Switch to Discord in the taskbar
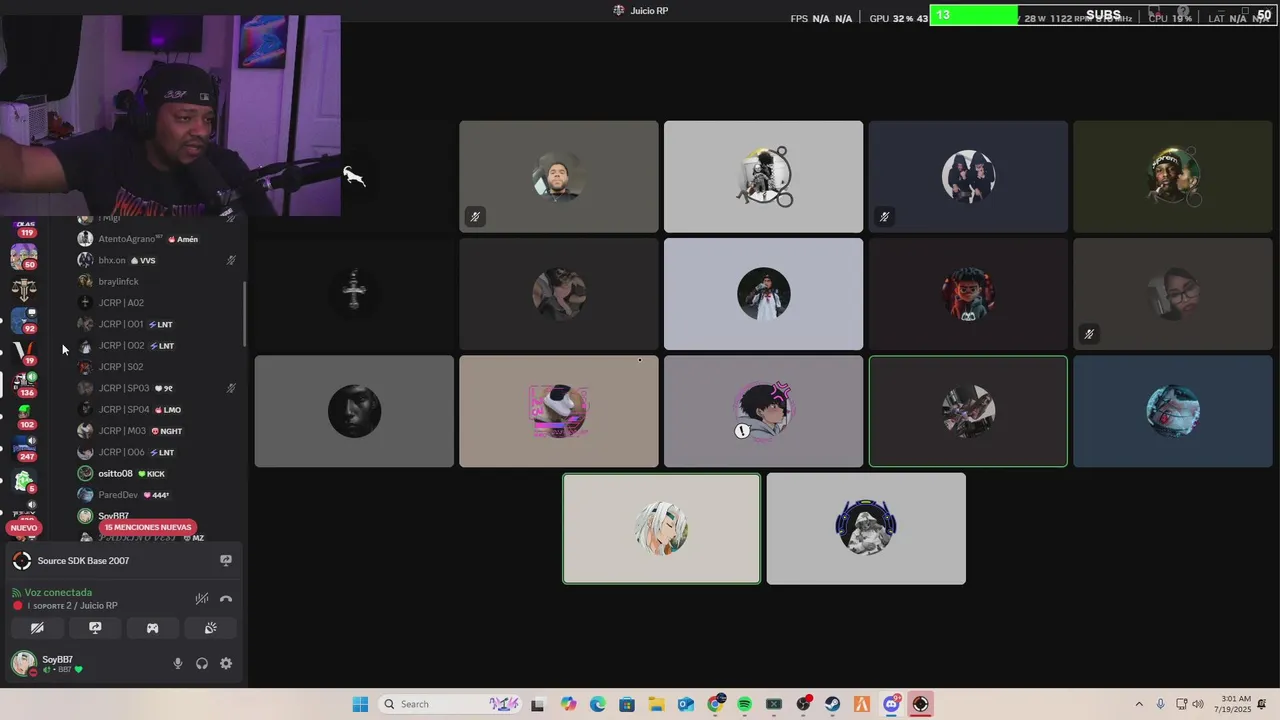1280x720 pixels. coord(891,704)
